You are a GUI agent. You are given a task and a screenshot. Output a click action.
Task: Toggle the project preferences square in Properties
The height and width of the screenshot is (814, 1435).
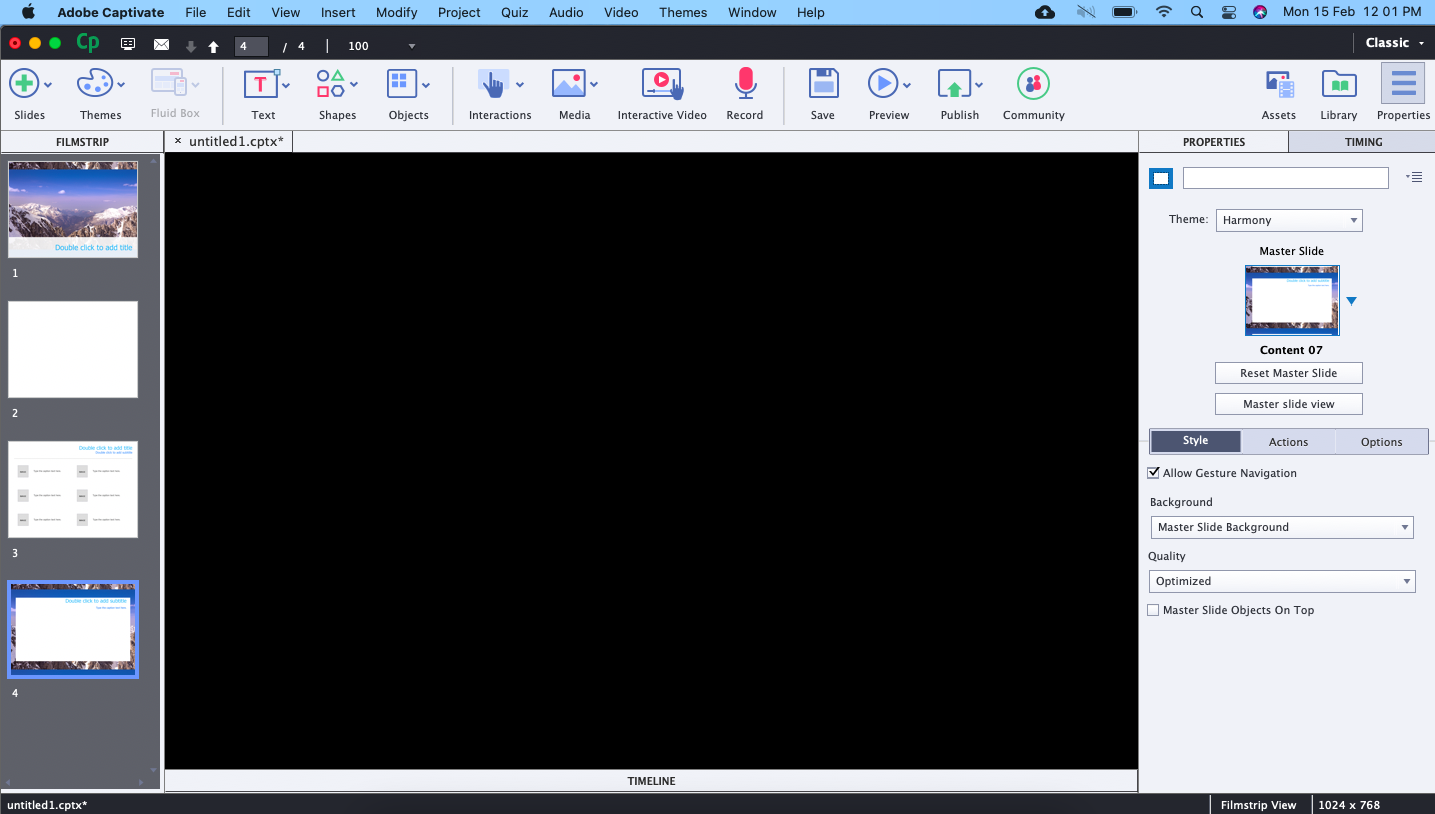tap(1161, 178)
